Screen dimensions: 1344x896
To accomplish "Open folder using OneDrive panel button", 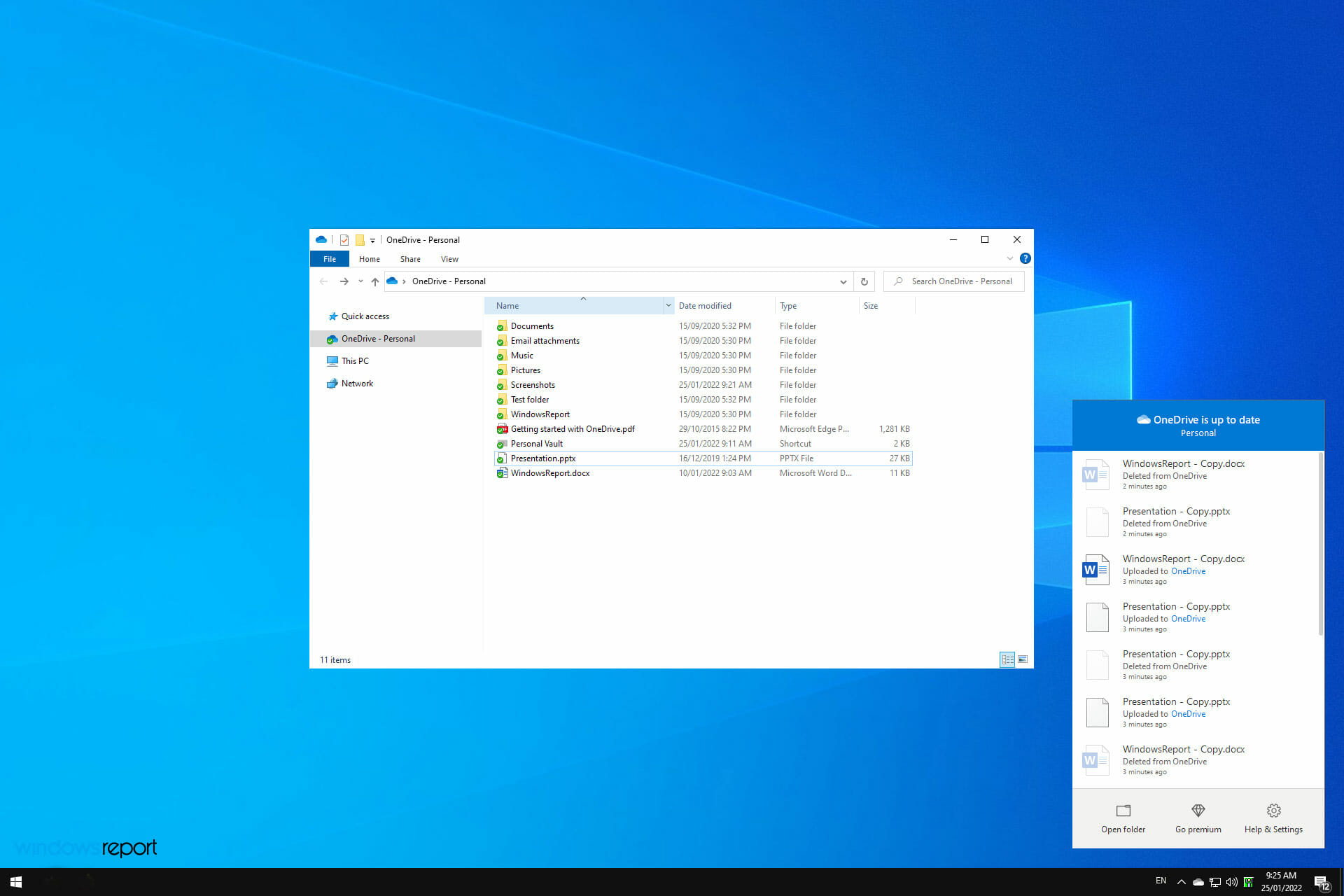I will tap(1123, 818).
